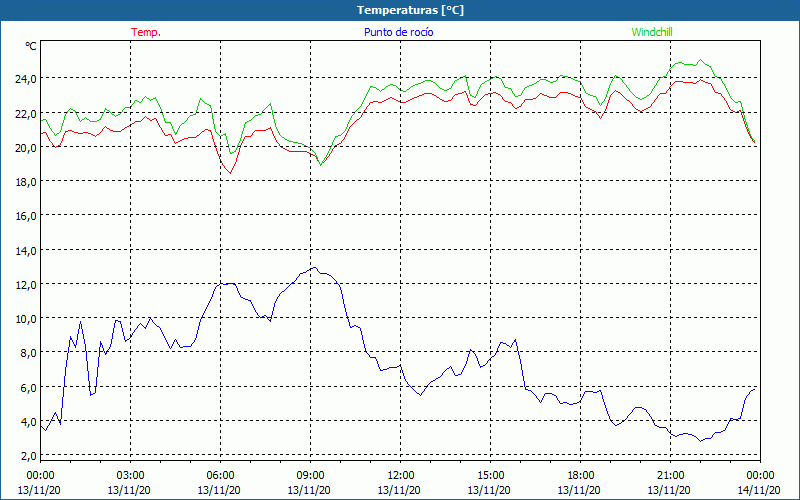Click the '22,0' y-axis value
The image size is (800, 500).
26,113
